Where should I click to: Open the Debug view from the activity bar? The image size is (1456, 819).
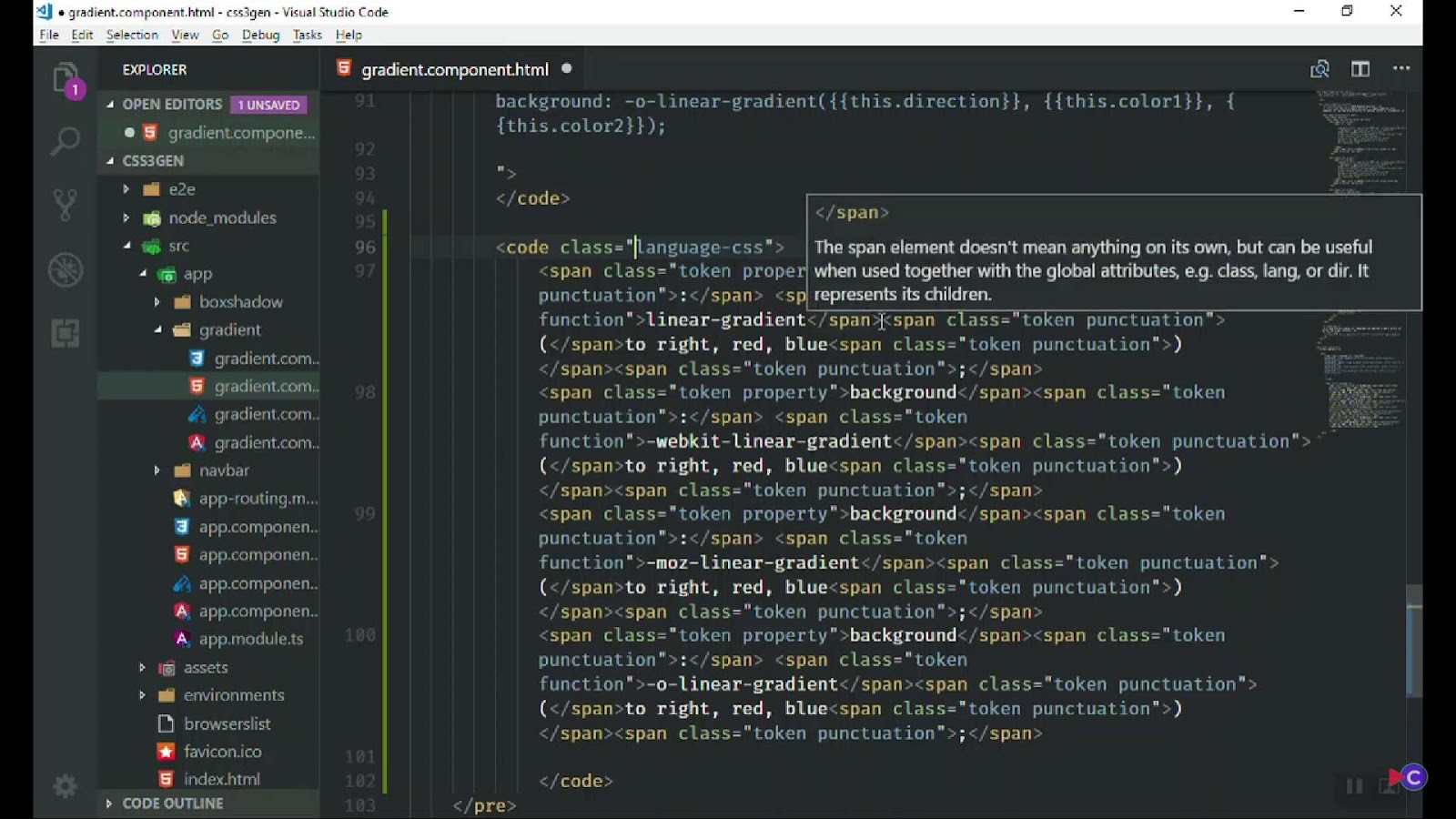pyautogui.click(x=64, y=269)
